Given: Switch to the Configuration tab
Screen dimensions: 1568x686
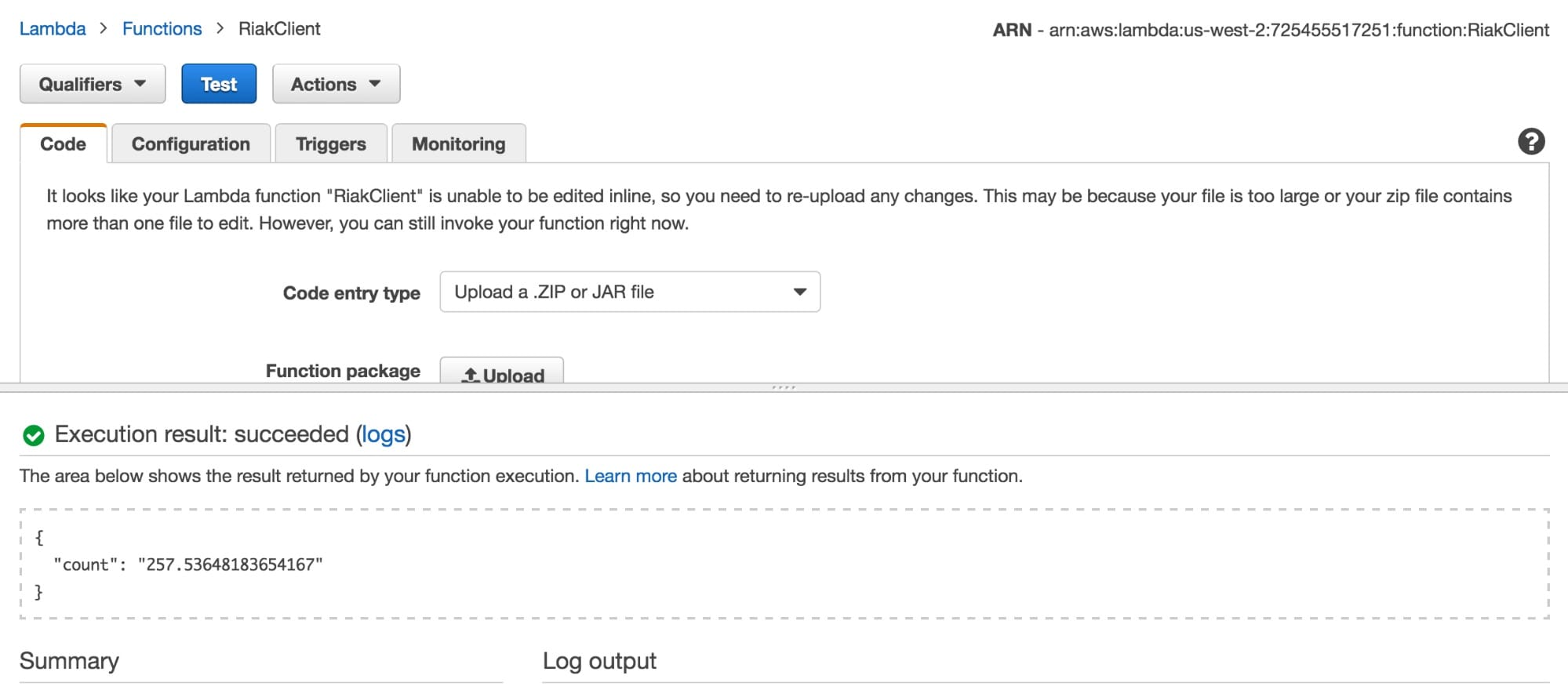Looking at the screenshot, I should [191, 144].
